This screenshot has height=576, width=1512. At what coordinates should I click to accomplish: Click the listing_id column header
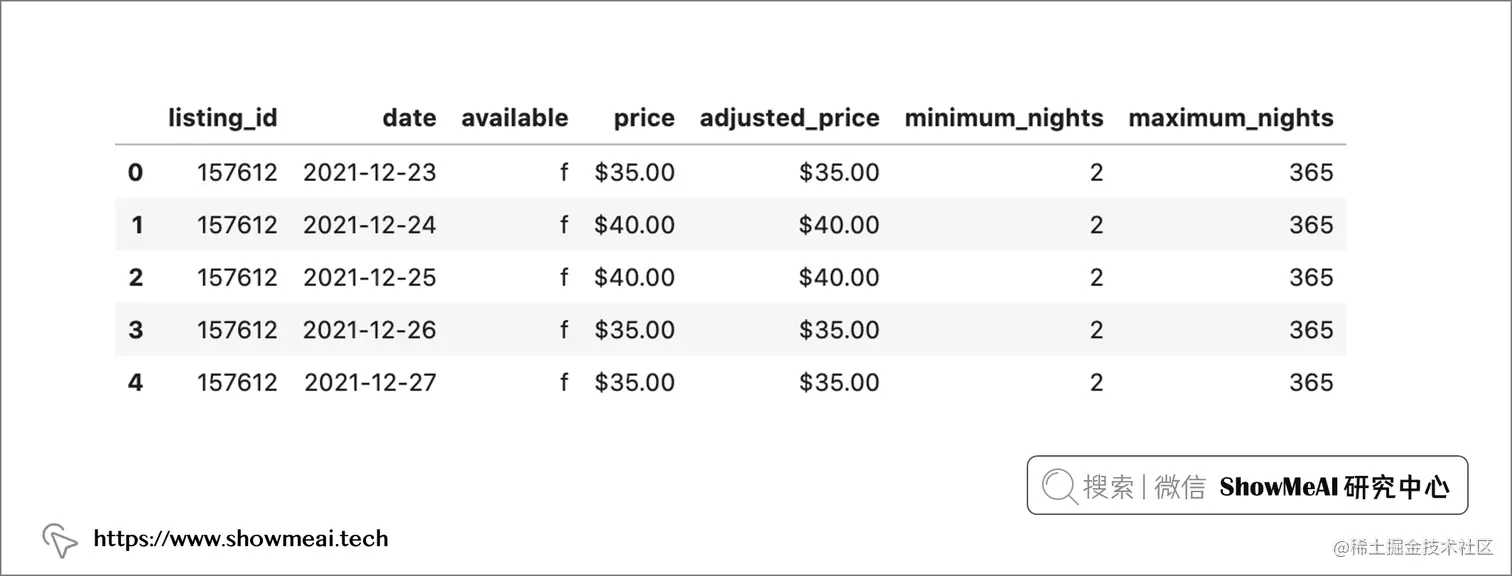coord(222,118)
